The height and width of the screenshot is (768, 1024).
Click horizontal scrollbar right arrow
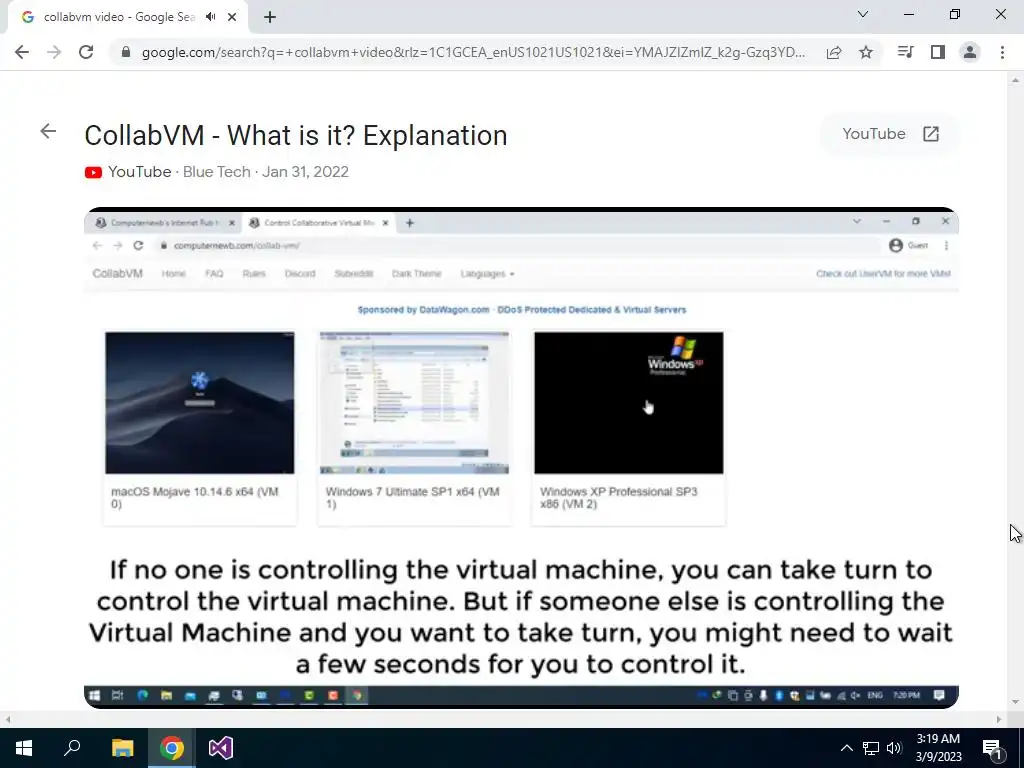click(x=999, y=720)
